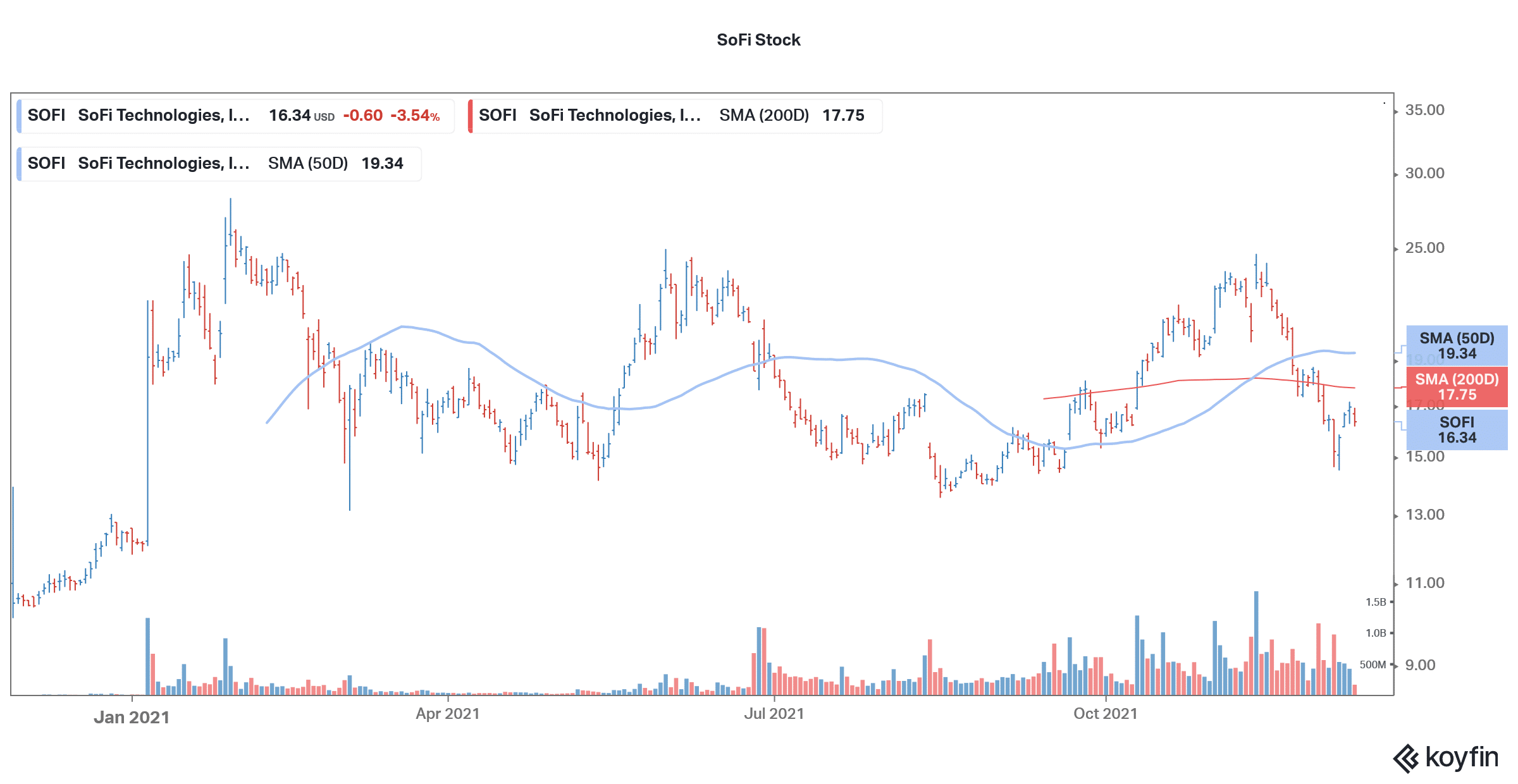The width and height of the screenshot is (1518, 784).
Task: Click the 500M volume axis label
Action: point(1373,665)
